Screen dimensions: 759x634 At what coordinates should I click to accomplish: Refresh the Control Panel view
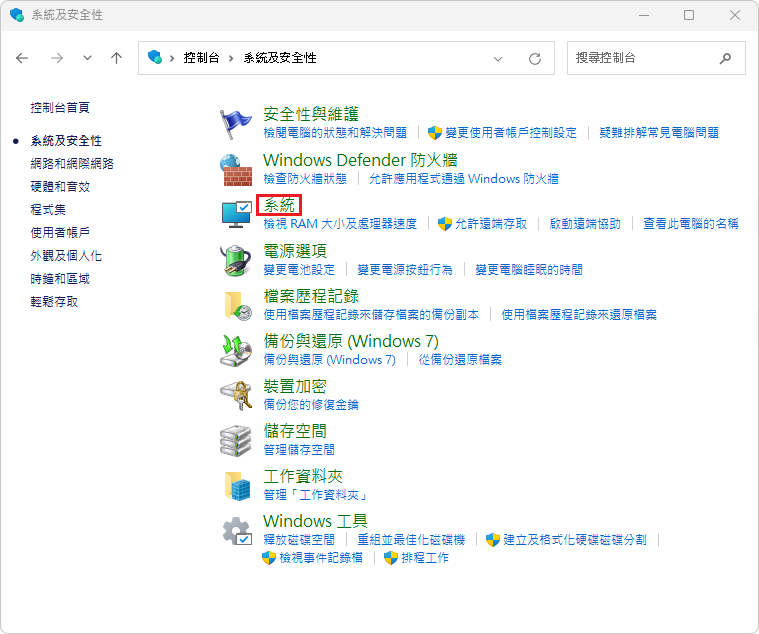coord(535,58)
